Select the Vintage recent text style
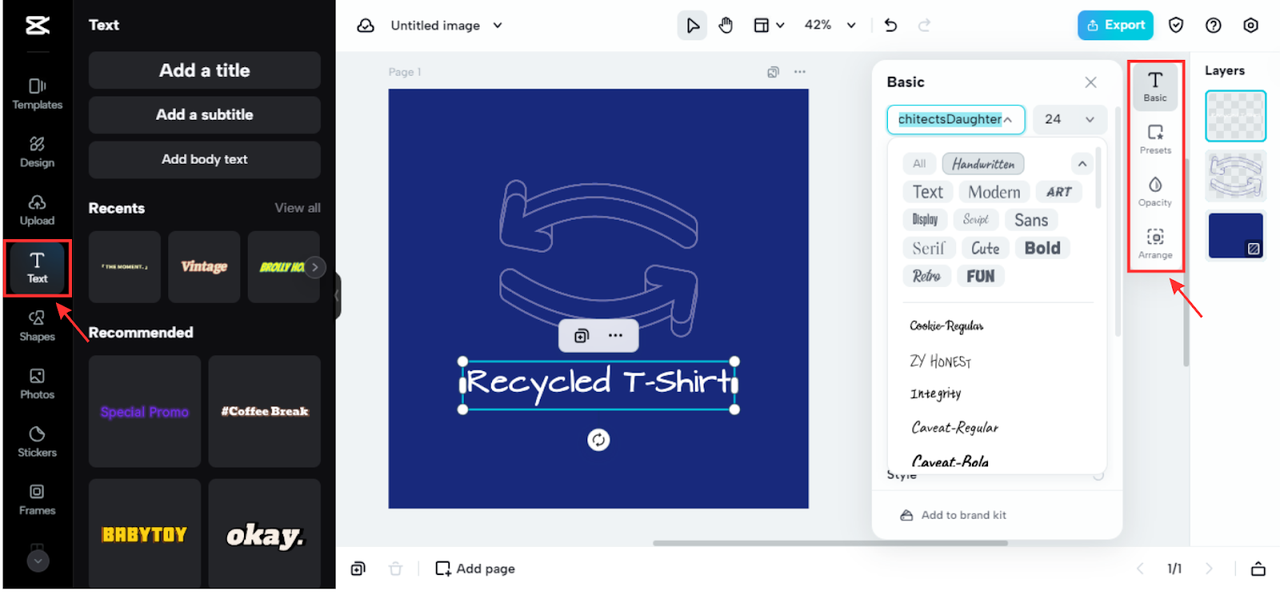The height and width of the screenshot is (595, 1280). [x=204, y=267]
